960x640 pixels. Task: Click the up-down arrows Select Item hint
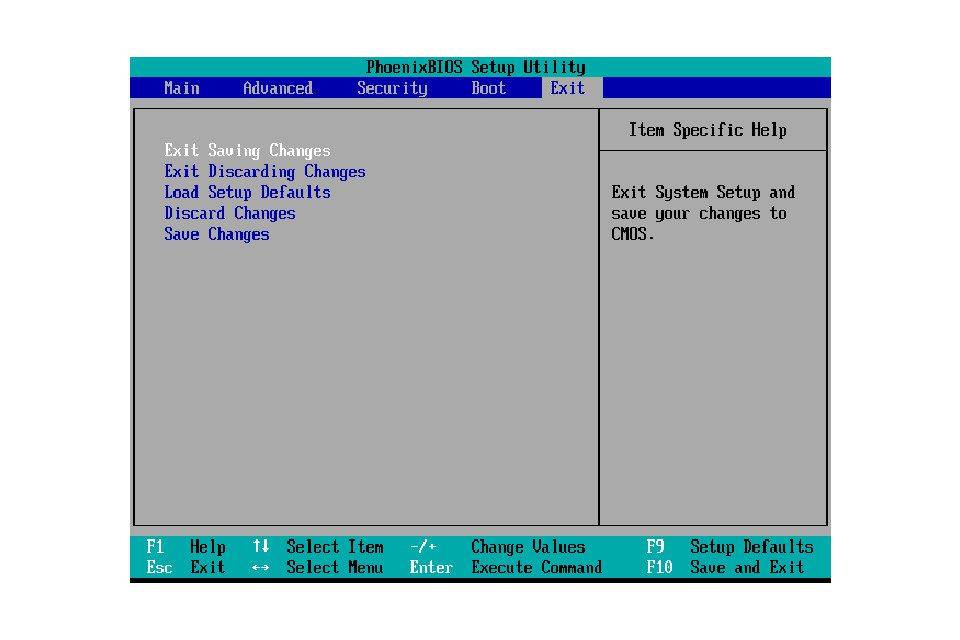318,546
